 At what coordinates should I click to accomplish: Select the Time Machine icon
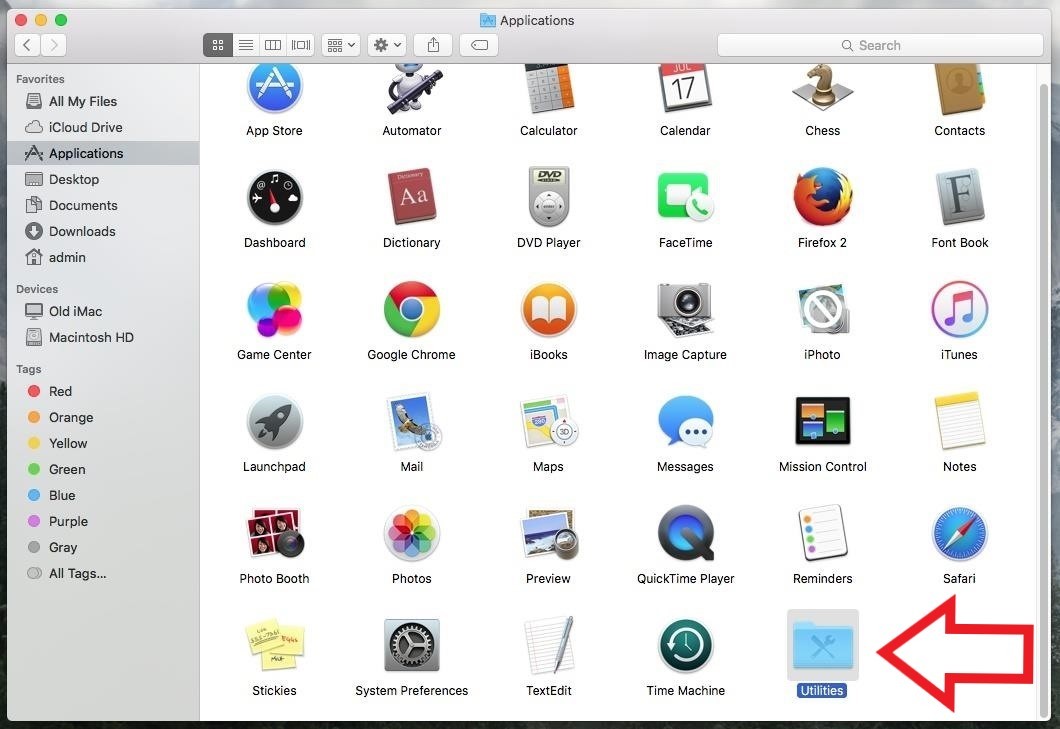click(685, 646)
